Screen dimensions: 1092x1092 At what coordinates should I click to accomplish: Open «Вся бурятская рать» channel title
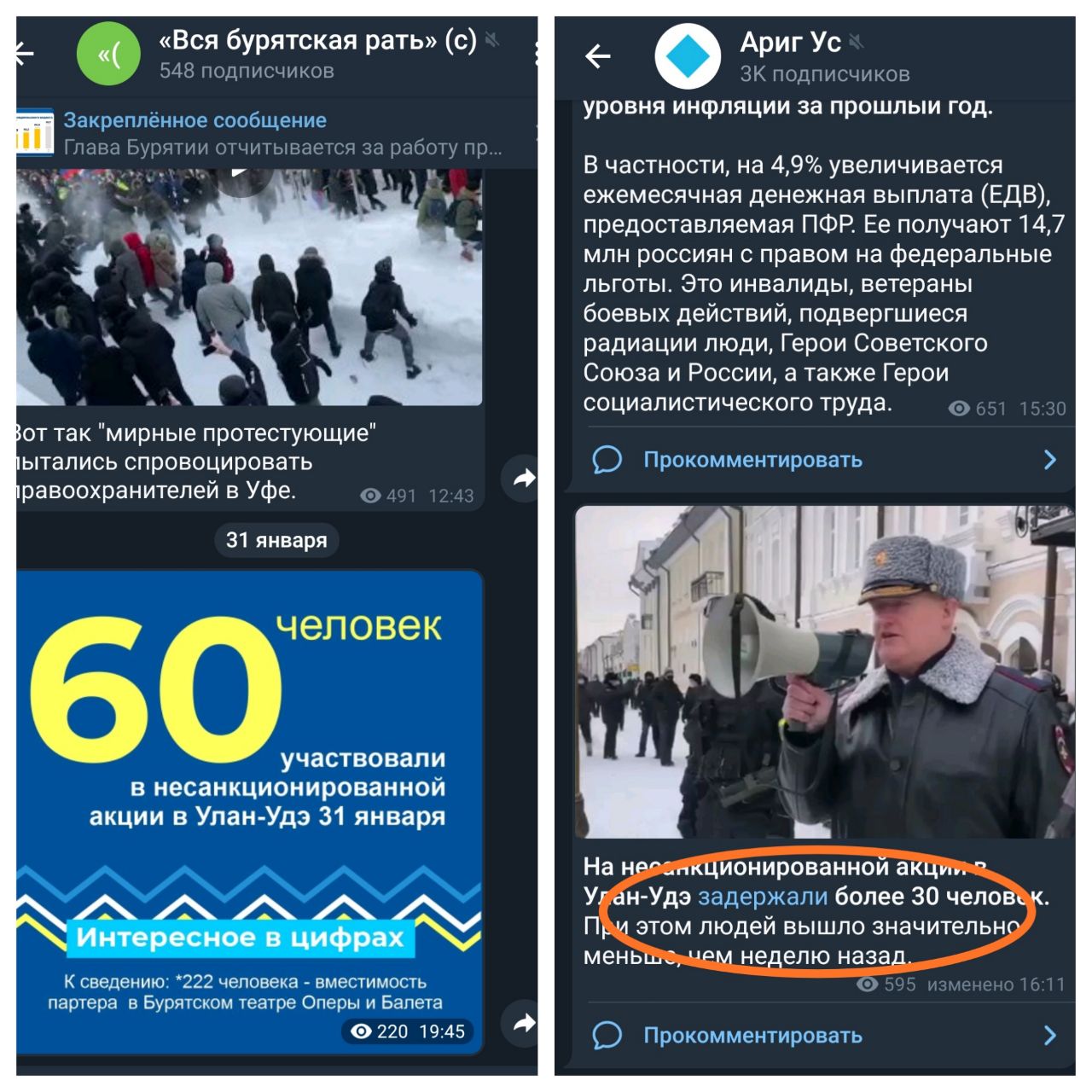click(x=317, y=40)
